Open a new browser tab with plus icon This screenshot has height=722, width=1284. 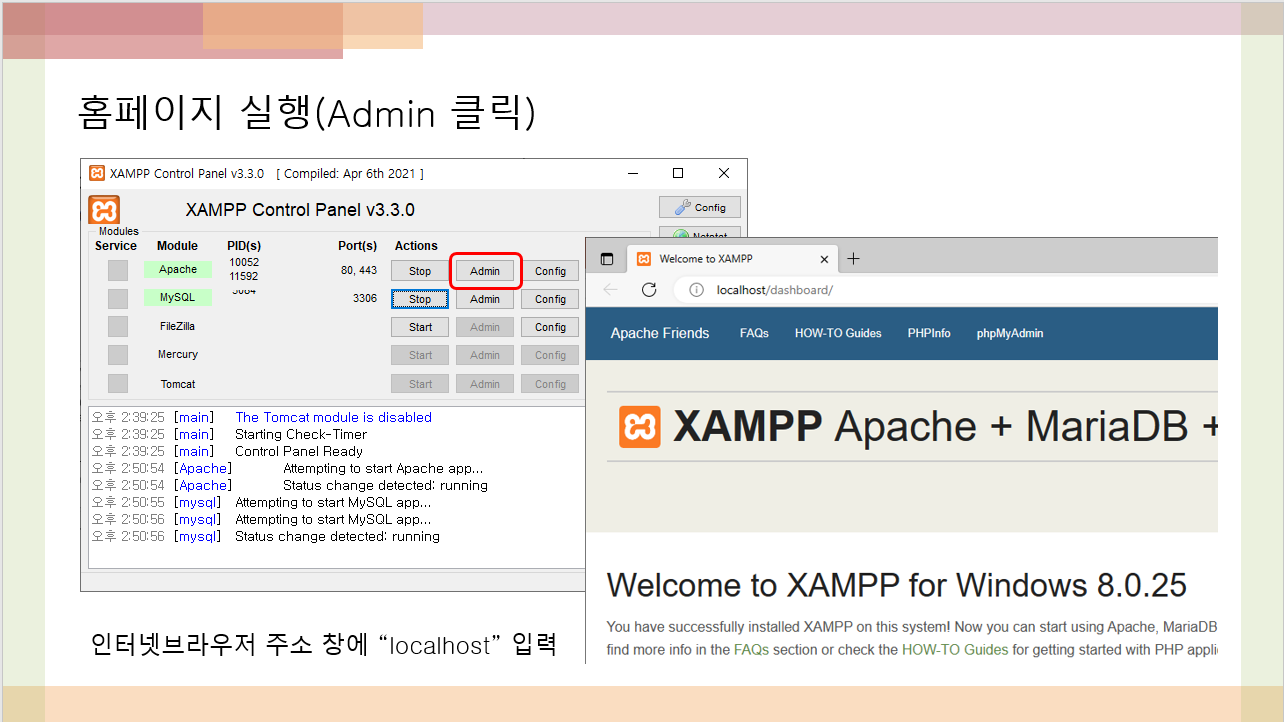pyautogui.click(x=853, y=259)
